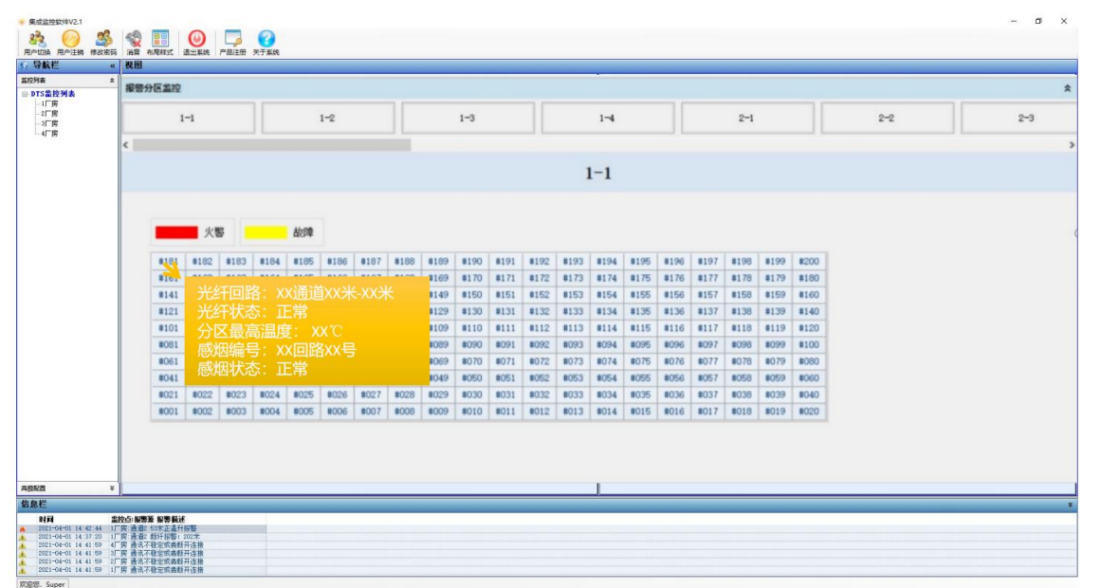Expand the 高级配置 panel at sidebar bottom
The width and height of the screenshot is (1100, 588).
111,487
